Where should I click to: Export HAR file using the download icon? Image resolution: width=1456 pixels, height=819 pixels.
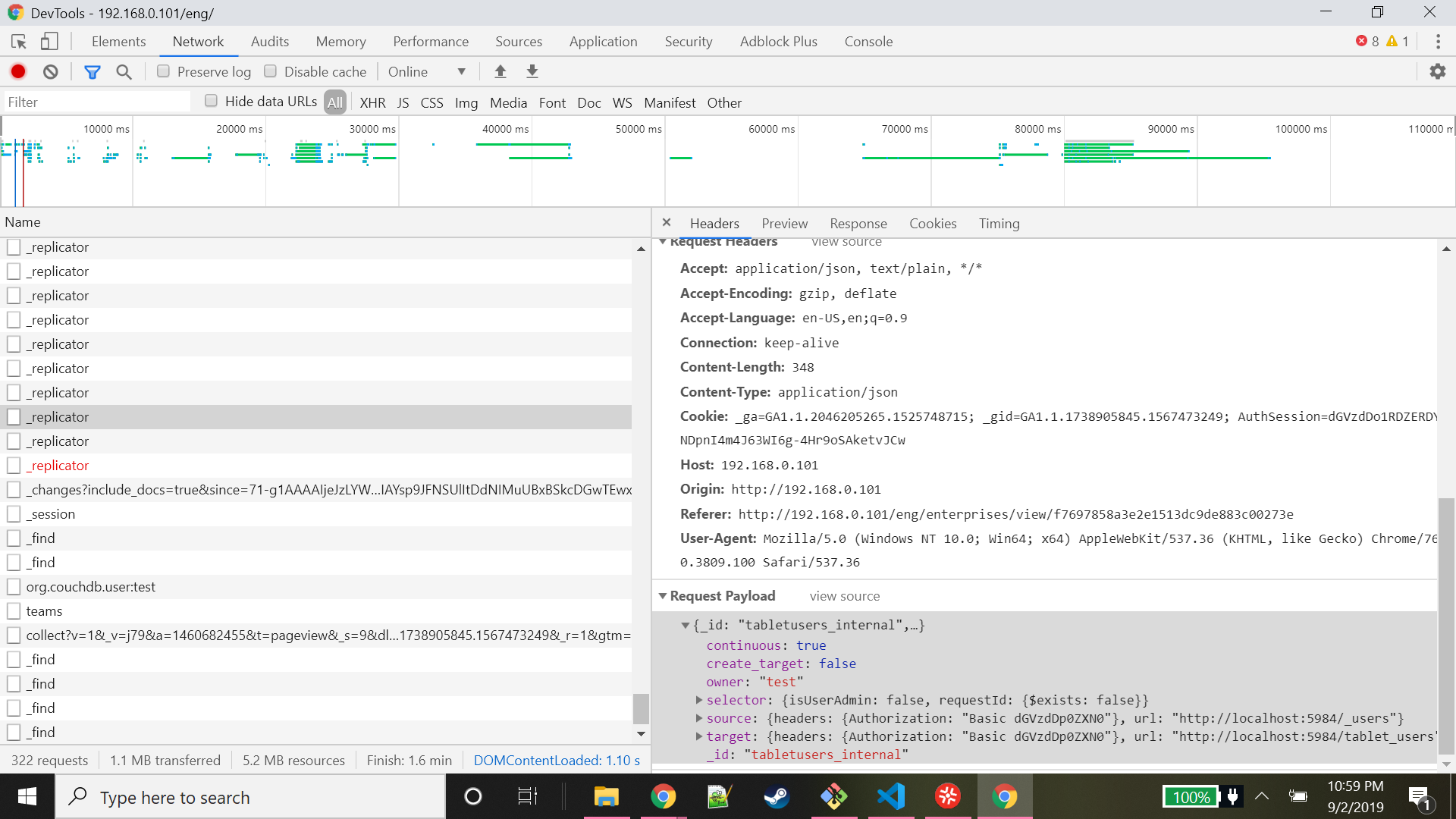(532, 71)
